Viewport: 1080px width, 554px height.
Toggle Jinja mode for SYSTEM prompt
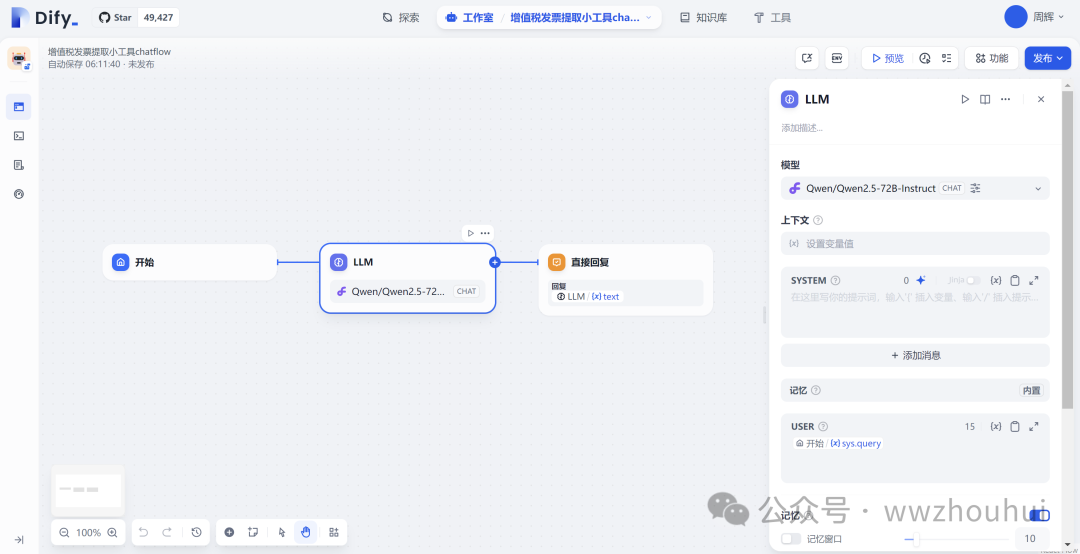(x=973, y=280)
